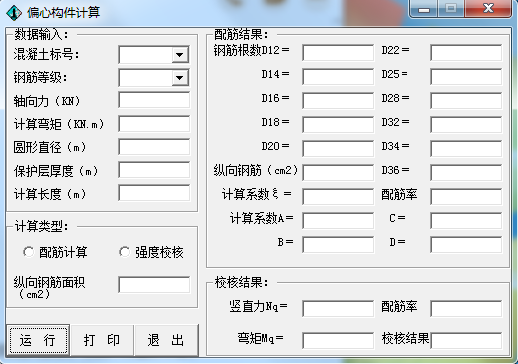This screenshot has width=518, height=364.
Task: Click the 运行 button
Action: tap(38, 340)
